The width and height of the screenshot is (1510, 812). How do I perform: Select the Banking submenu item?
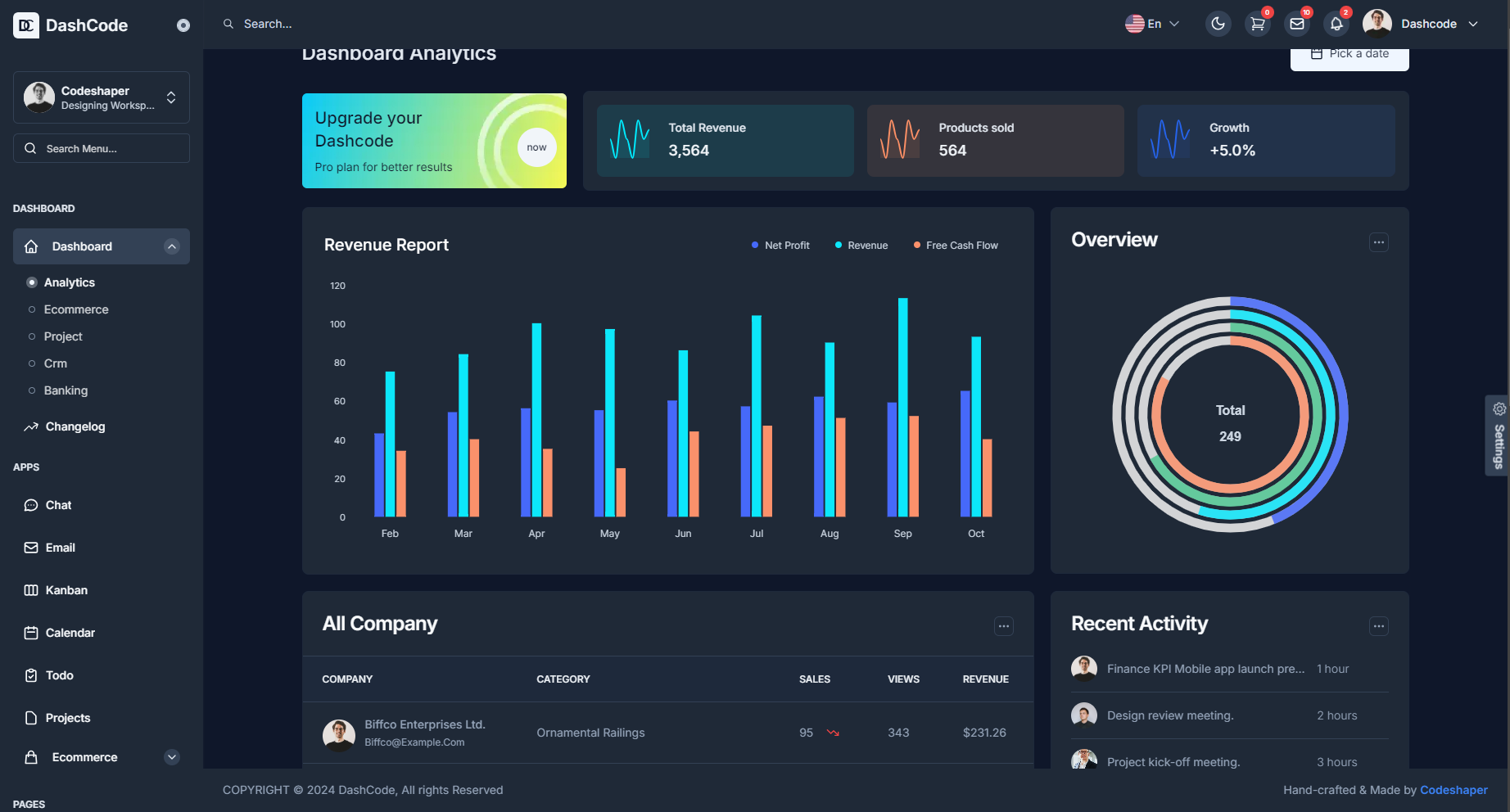coord(66,390)
